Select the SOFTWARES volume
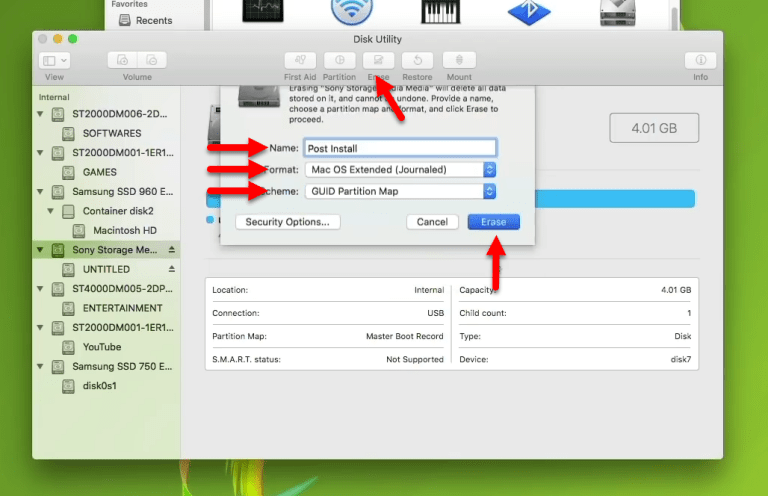Image resolution: width=768 pixels, height=496 pixels. coord(112,133)
